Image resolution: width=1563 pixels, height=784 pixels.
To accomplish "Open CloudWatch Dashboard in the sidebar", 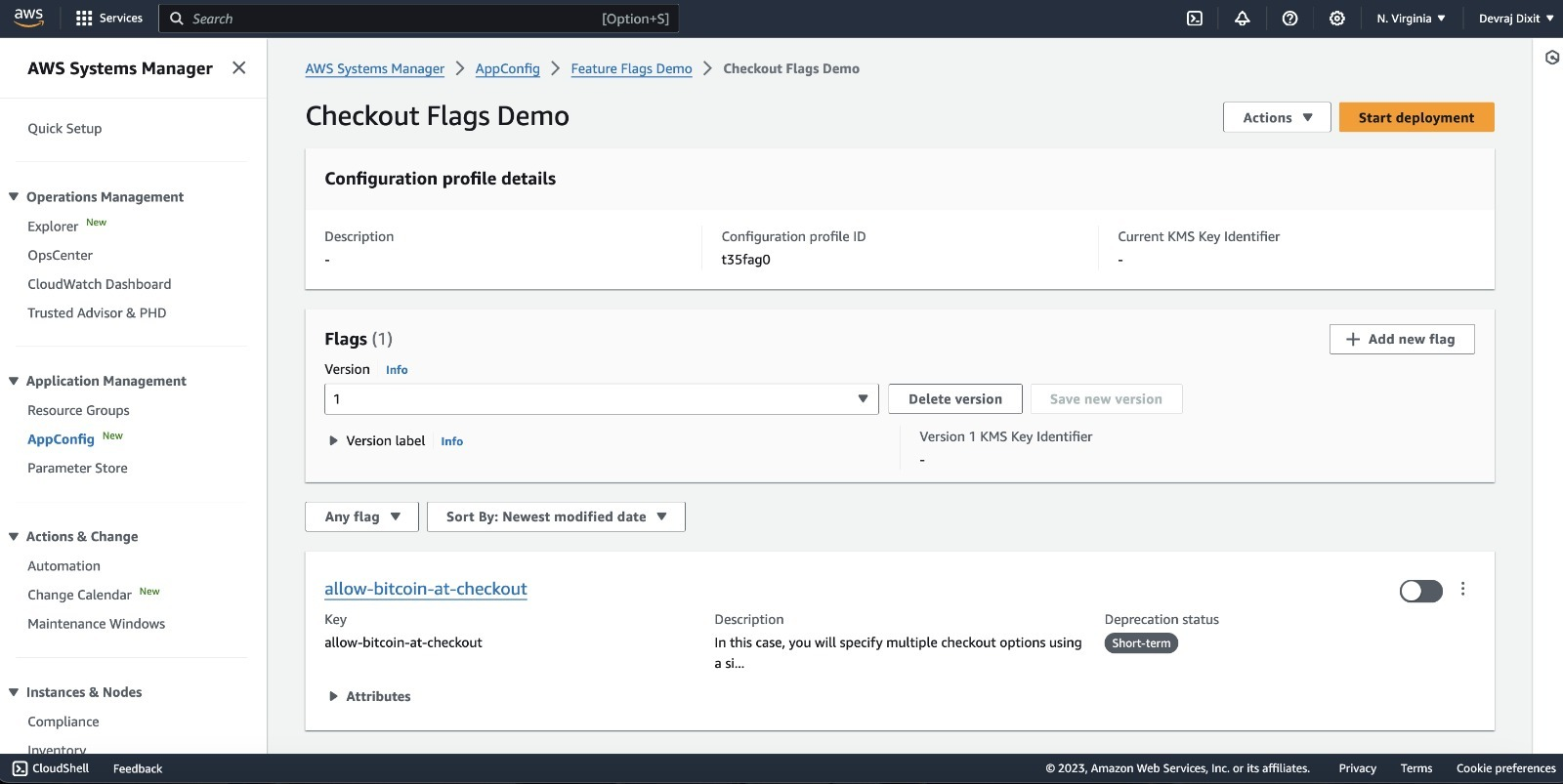I will pos(99,284).
